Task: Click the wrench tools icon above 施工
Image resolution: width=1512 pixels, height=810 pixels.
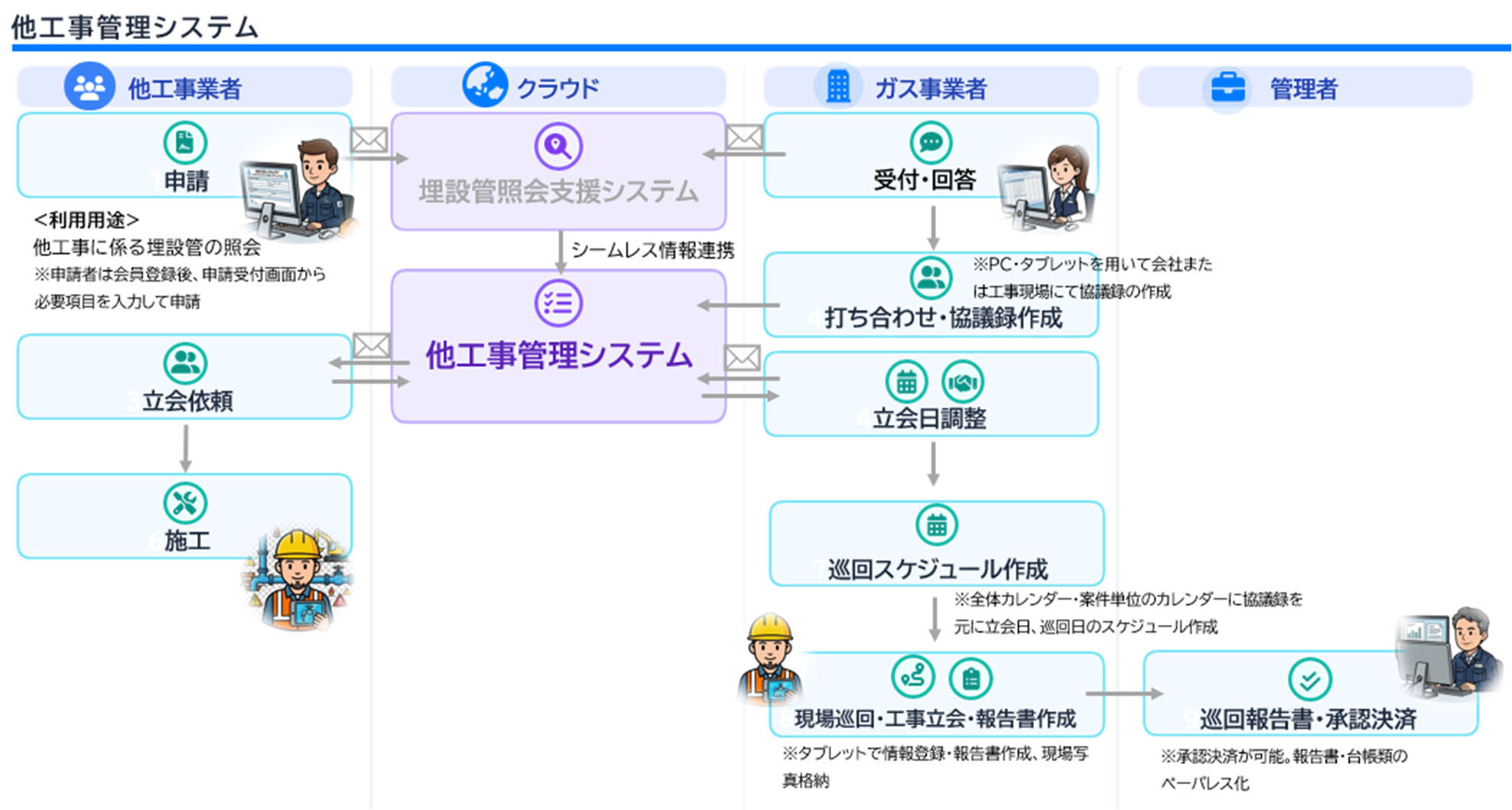Action: (185, 503)
